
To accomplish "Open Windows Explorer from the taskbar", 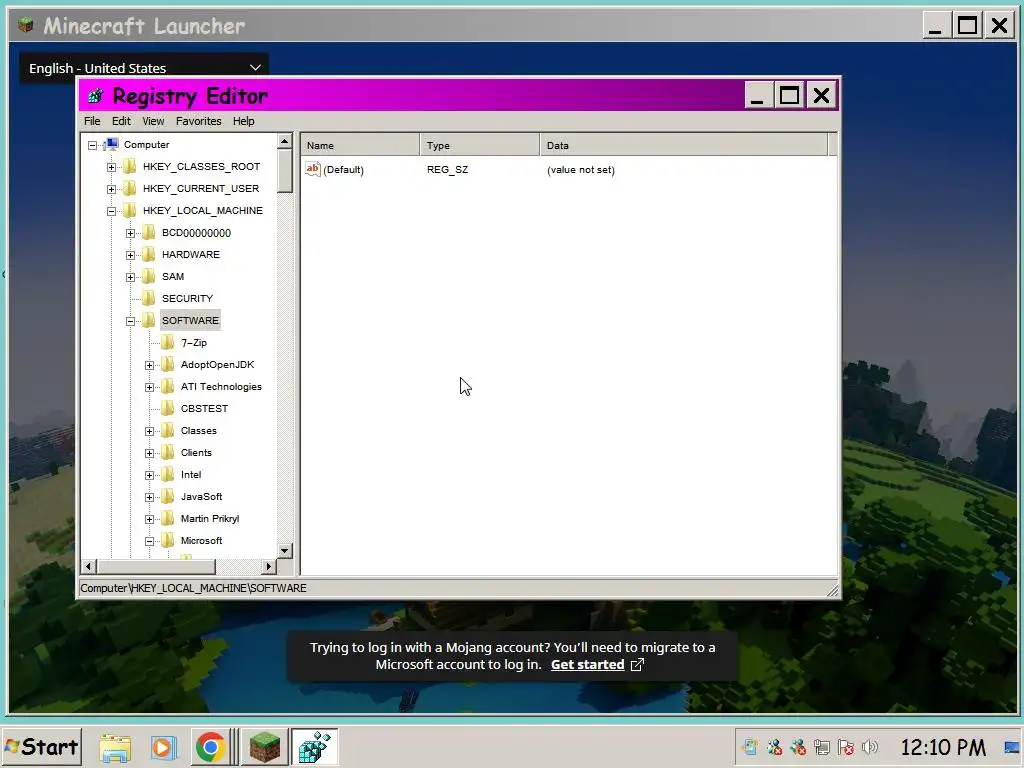I will pyautogui.click(x=115, y=747).
